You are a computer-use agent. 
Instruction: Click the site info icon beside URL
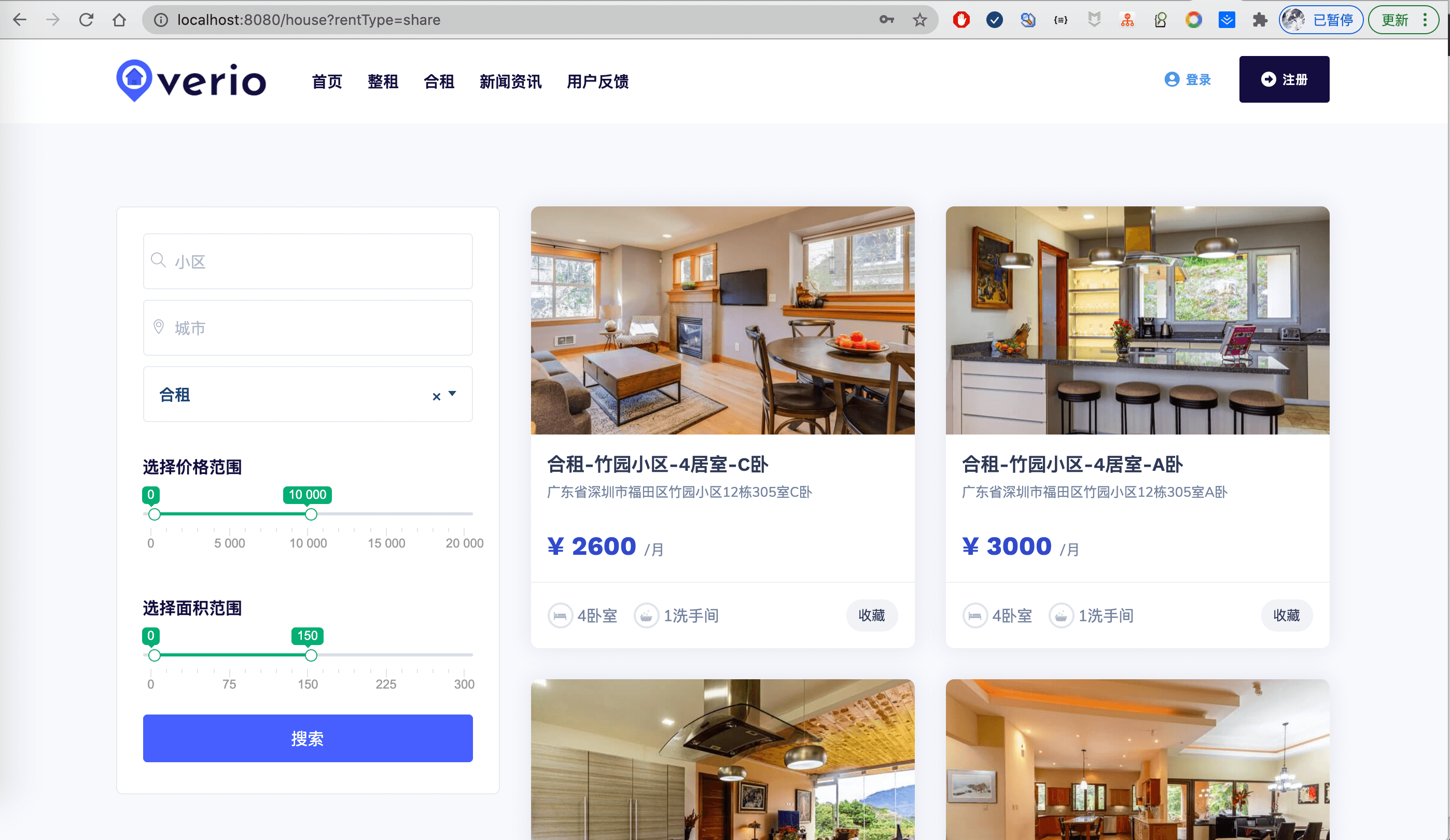(161, 20)
